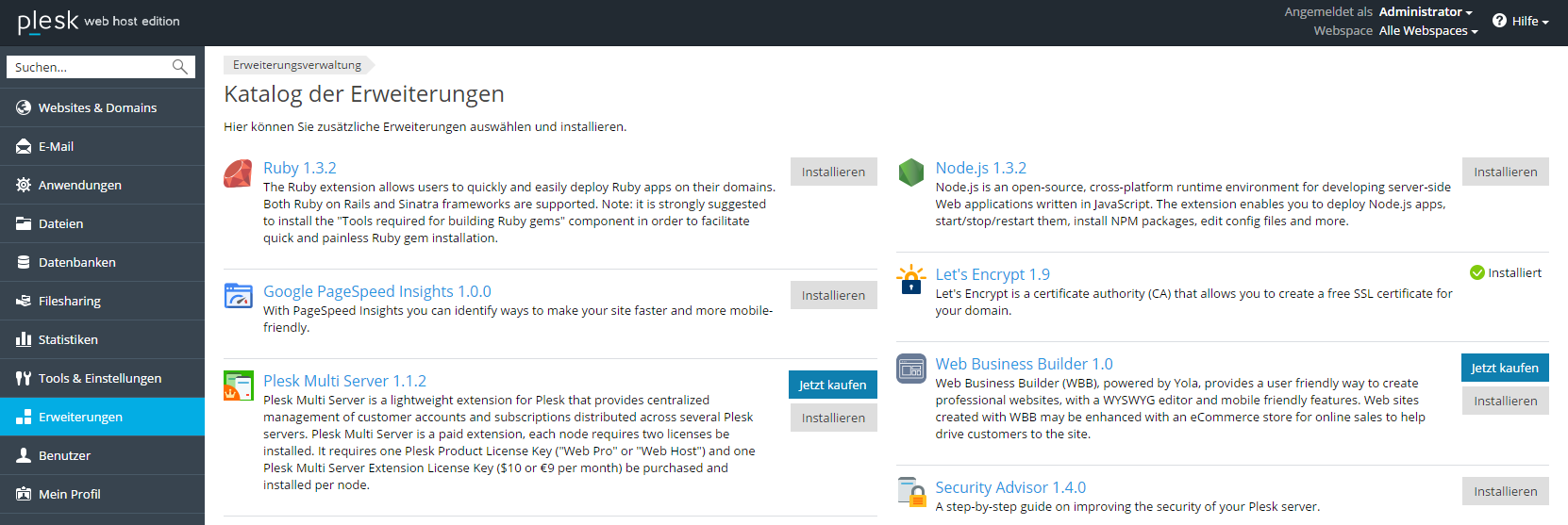Click the Hilfe question mark icon
1568x525 pixels.
click(x=1499, y=21)
